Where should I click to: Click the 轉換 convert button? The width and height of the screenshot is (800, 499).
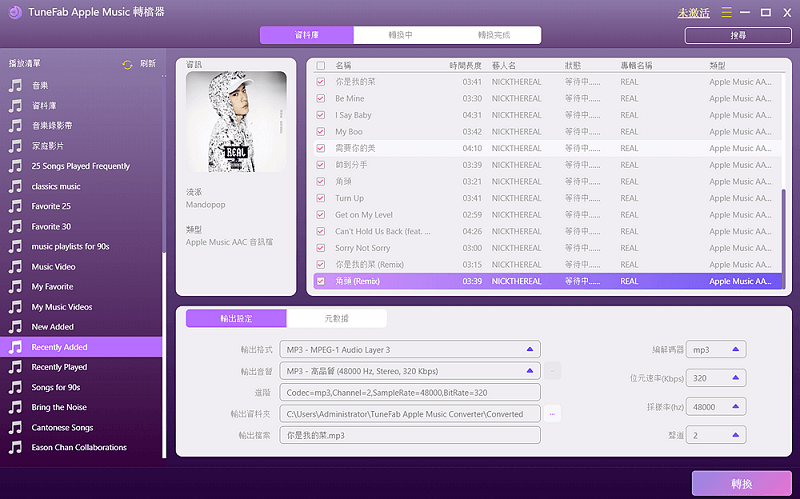click(x=742, y=483)
